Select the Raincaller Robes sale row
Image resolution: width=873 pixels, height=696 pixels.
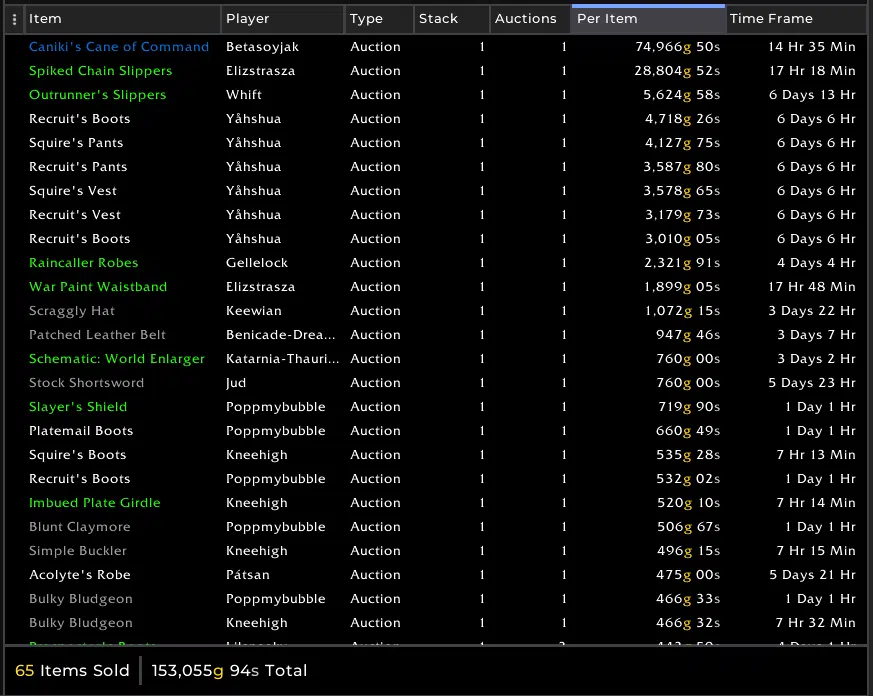tap(83, 263)
